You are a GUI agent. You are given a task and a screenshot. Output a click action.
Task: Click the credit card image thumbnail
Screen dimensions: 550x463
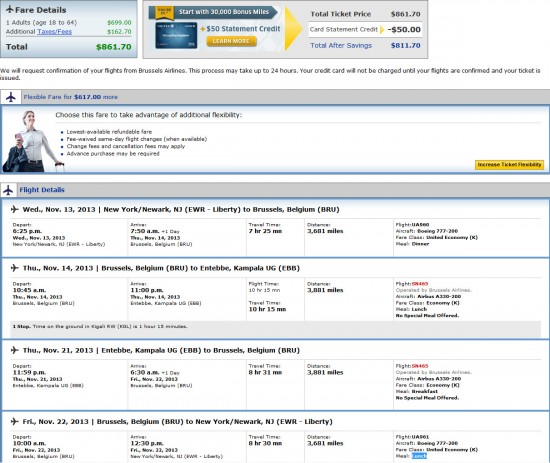pyautogui.click(x=176, y=35)
